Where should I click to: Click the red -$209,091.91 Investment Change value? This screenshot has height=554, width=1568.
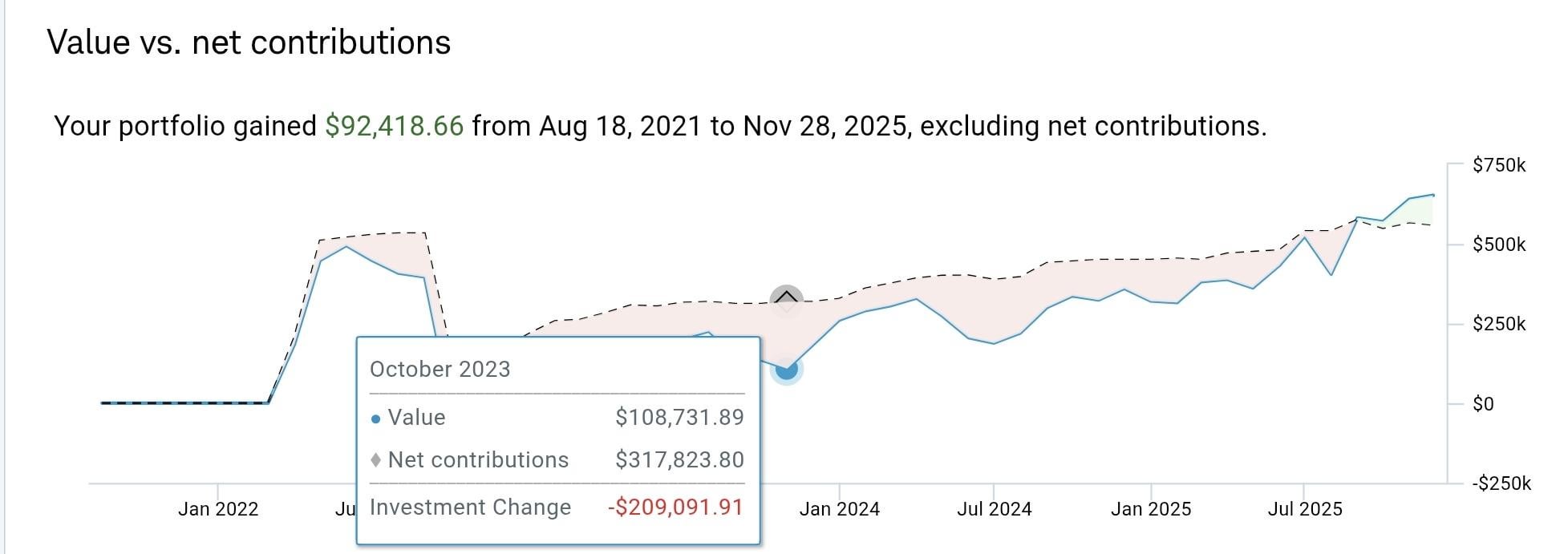click(x=675, y=507)
